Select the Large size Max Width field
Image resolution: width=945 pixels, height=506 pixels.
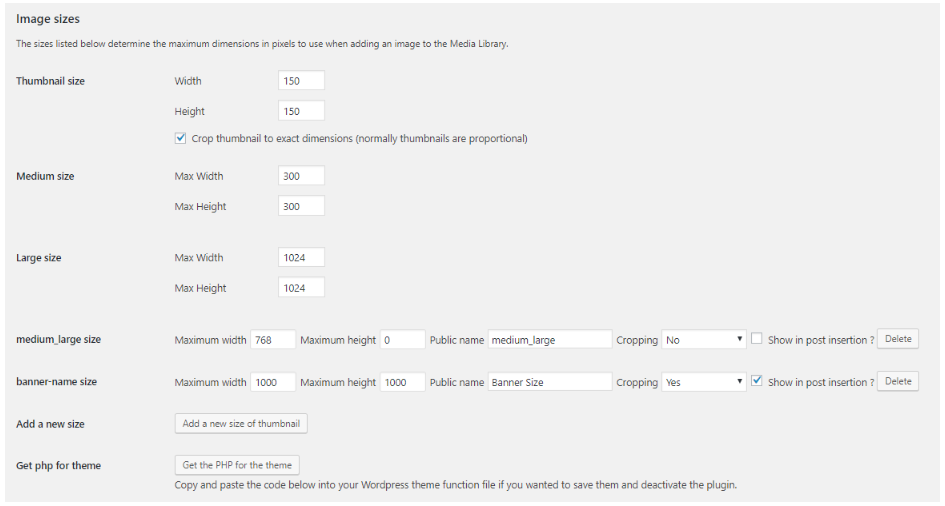(301, 257)
